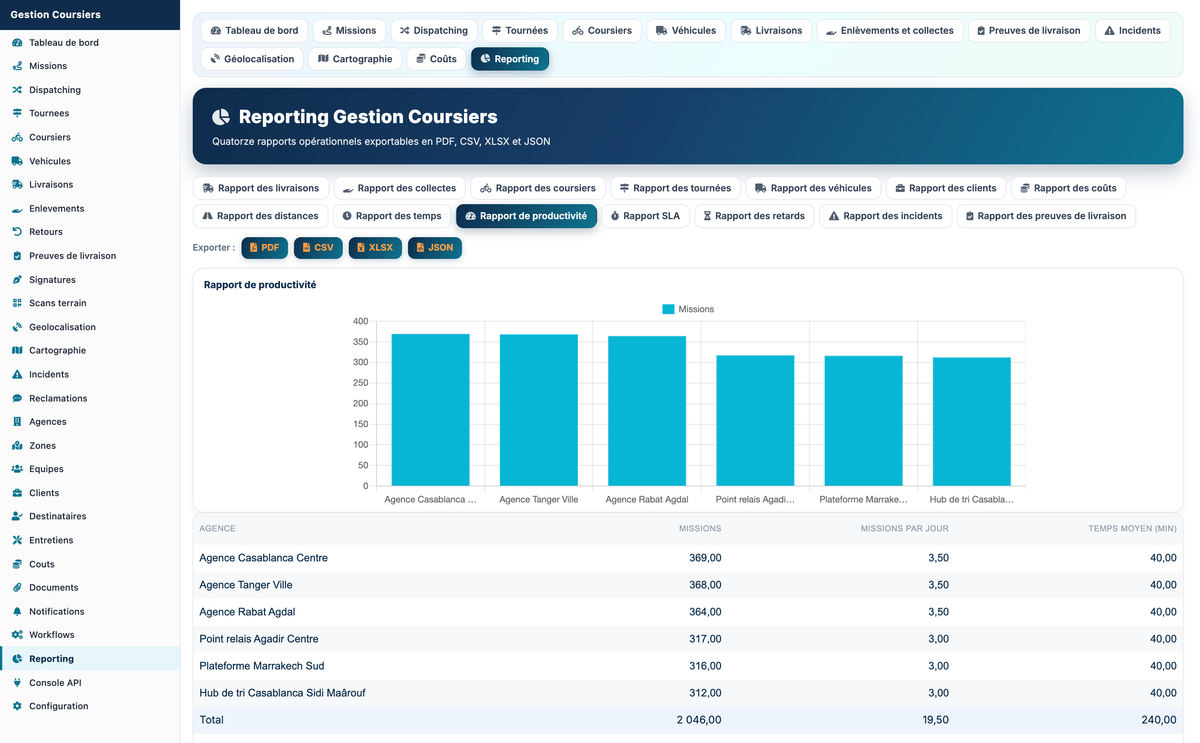Select the Reporting top tab
1200x743 pixels.
click(x=510, y=59)
